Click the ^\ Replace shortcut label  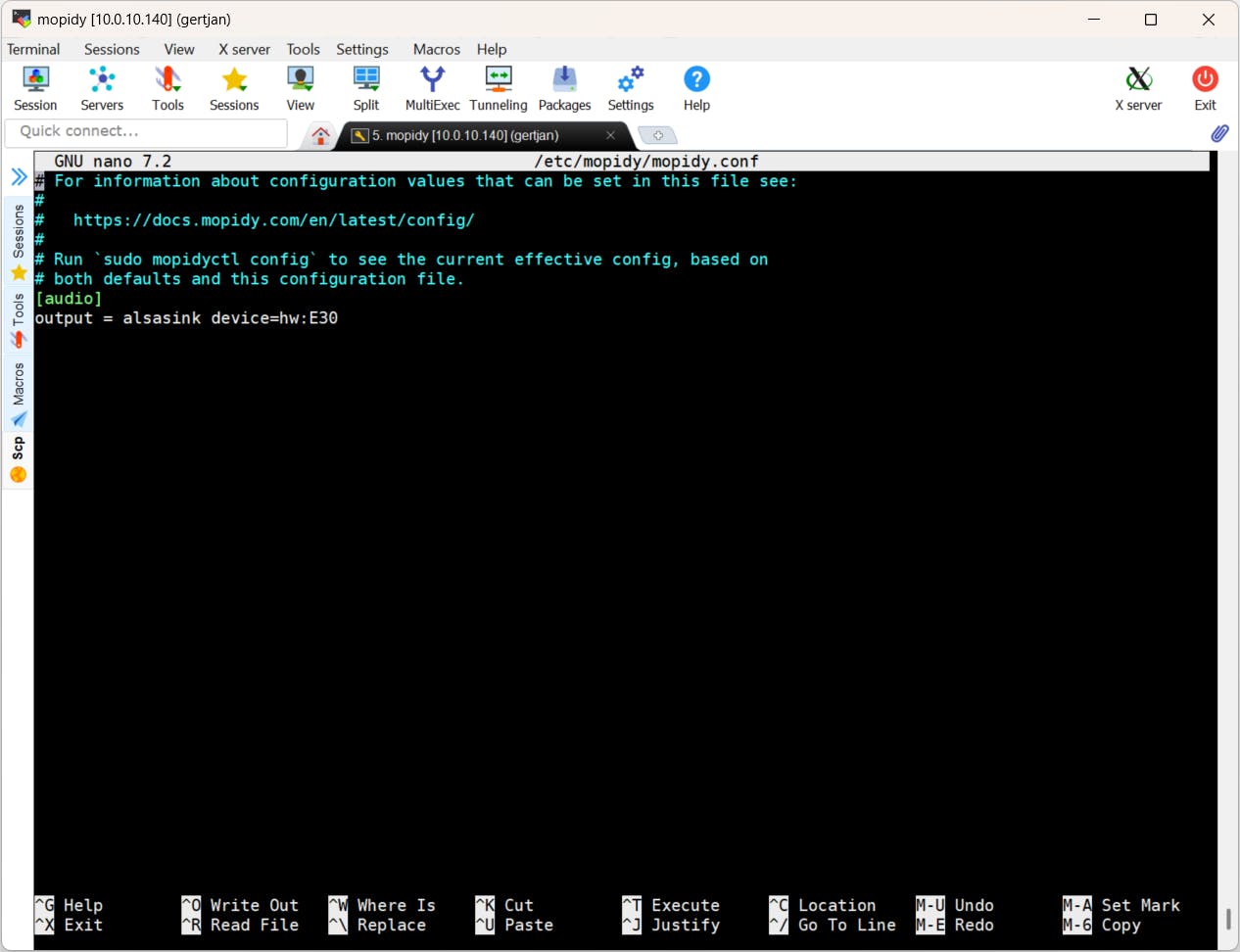point(377,926)
